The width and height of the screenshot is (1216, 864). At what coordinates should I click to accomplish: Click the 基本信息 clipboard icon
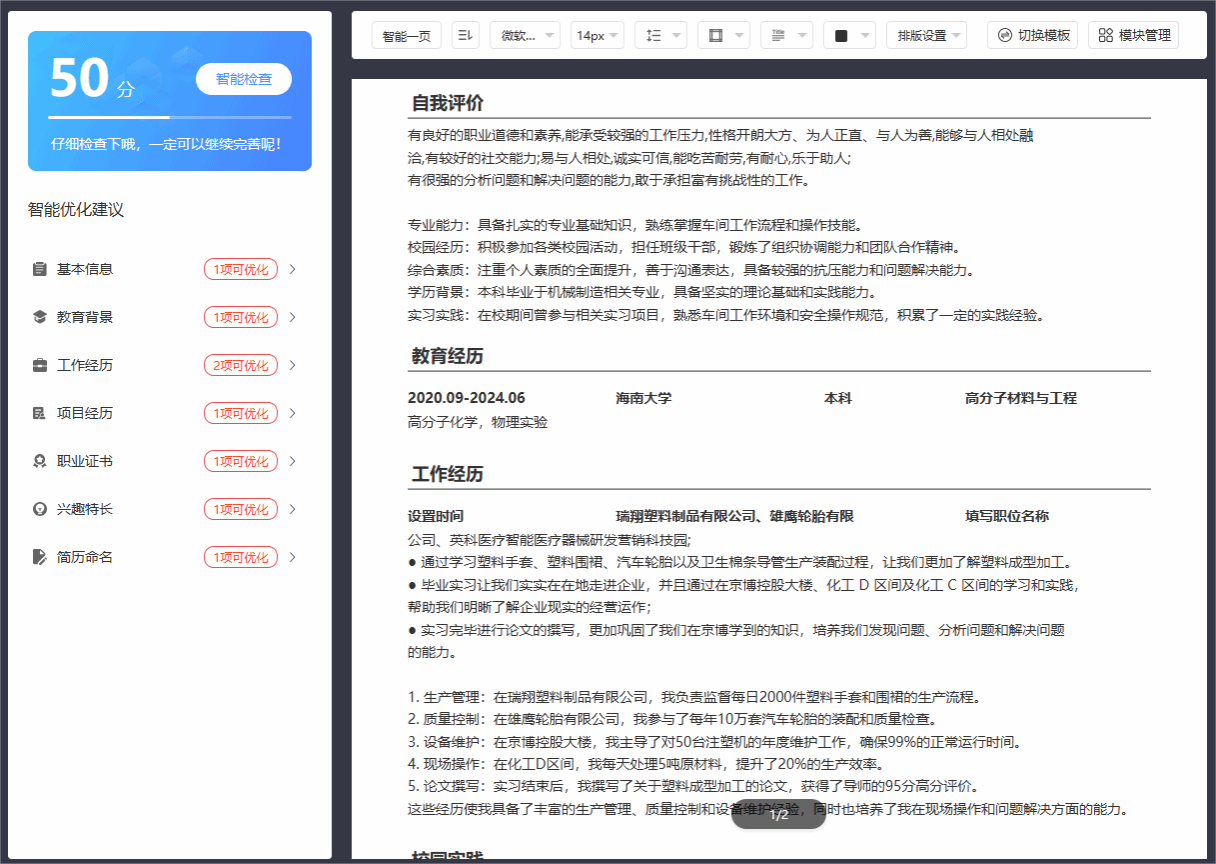pos(40,269)
